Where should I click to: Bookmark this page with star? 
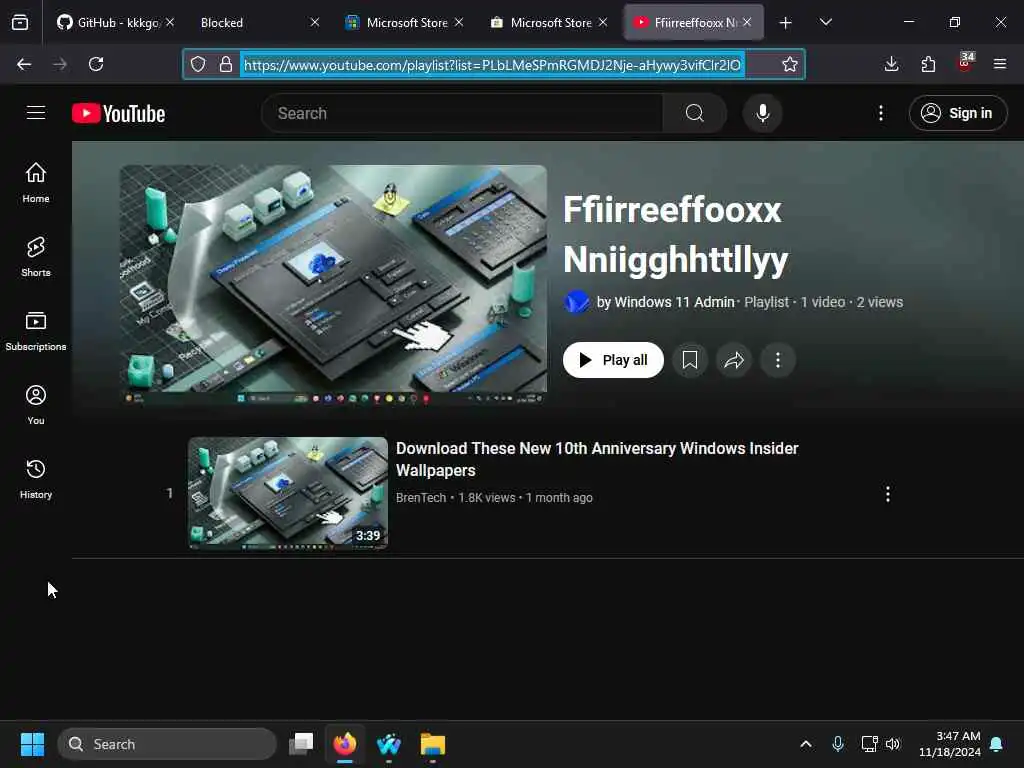pyautogui.click(x=790, y=64)
